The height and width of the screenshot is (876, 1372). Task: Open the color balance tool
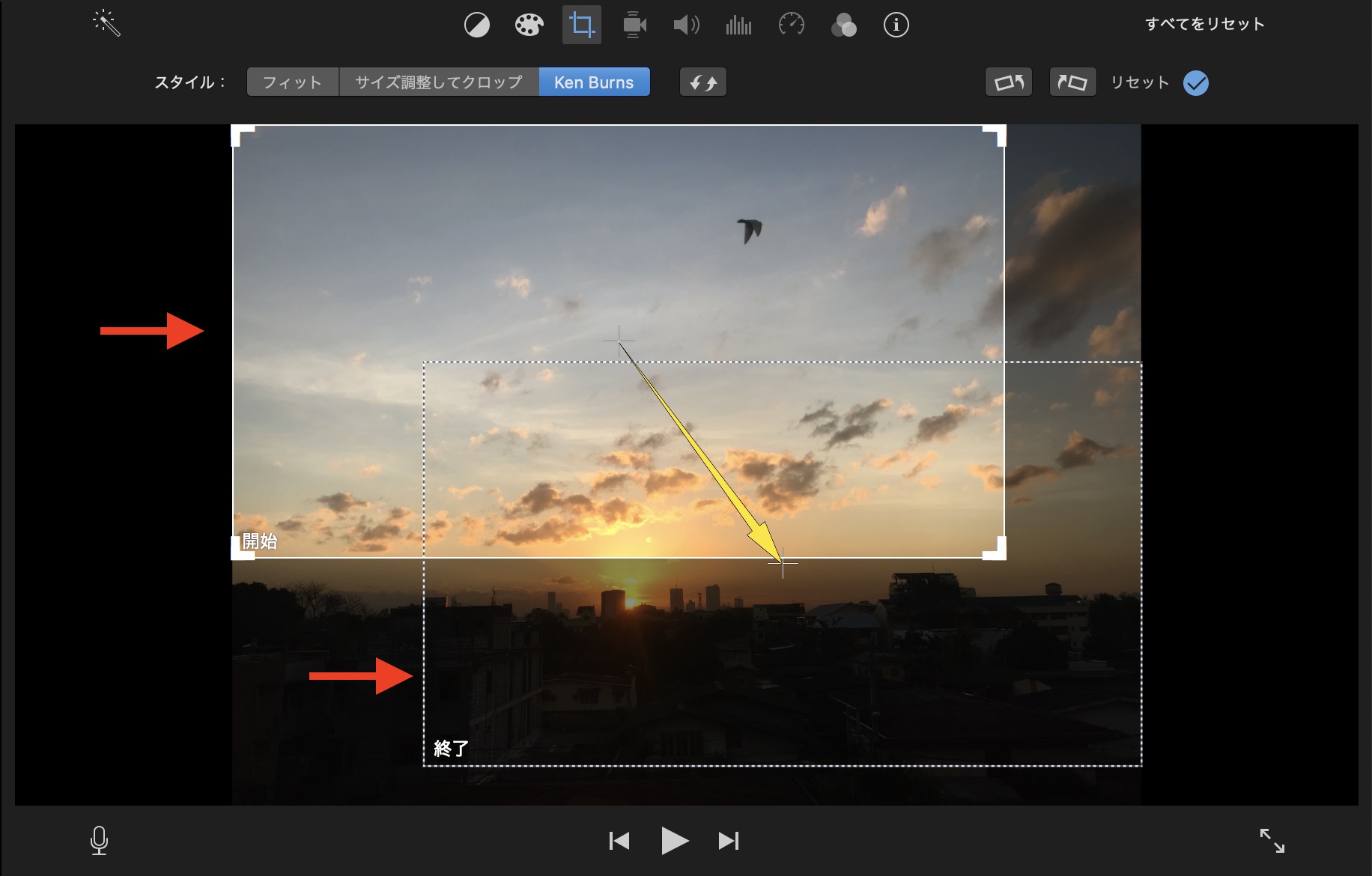pyautogui.click(x=476, y=25)
